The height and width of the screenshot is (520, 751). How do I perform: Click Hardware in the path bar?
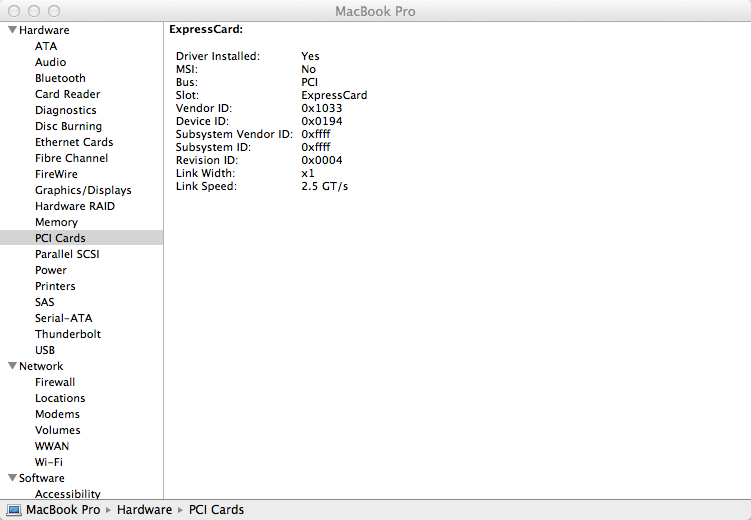coord(144,510)
